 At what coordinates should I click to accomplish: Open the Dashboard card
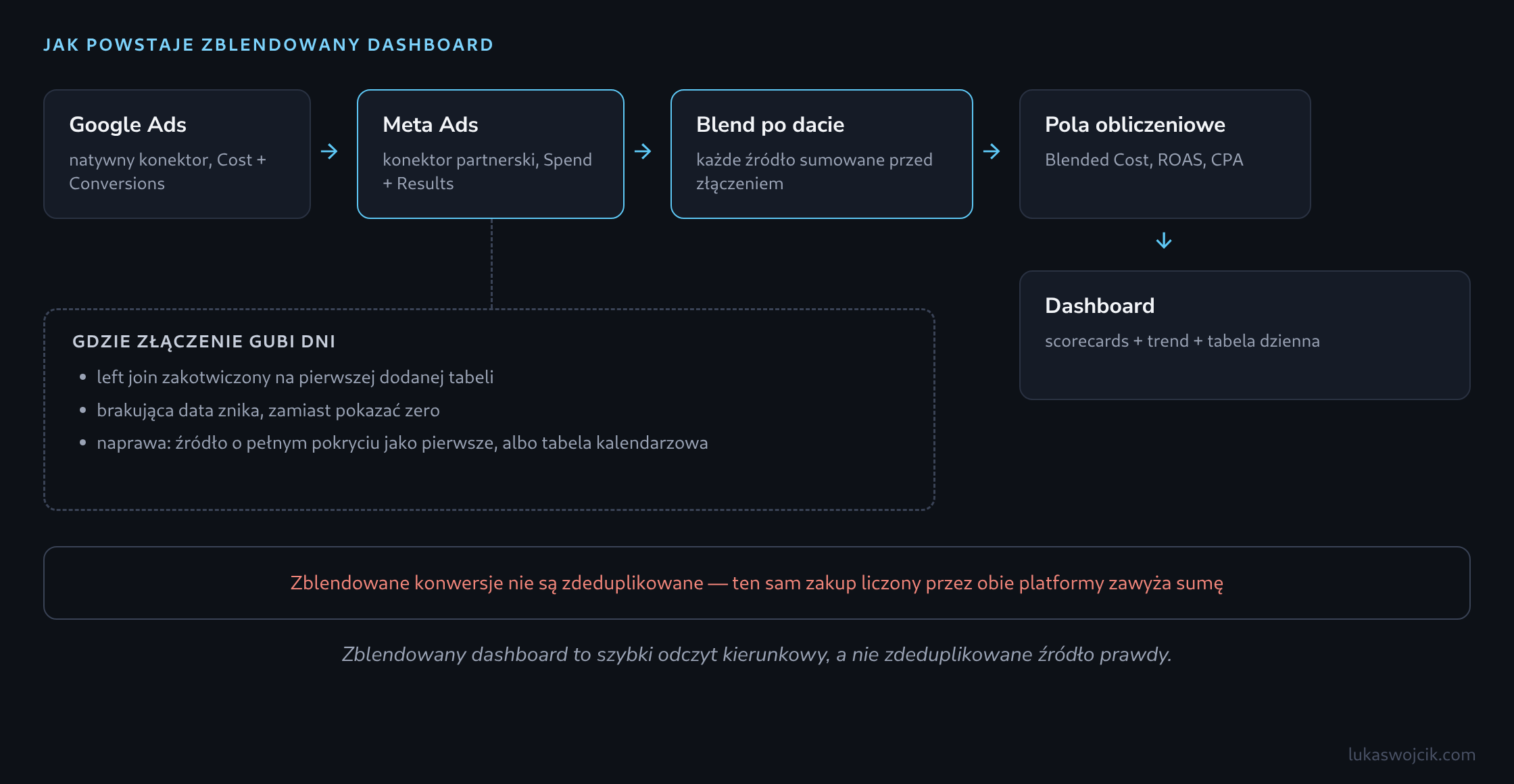pos(1245,335)
